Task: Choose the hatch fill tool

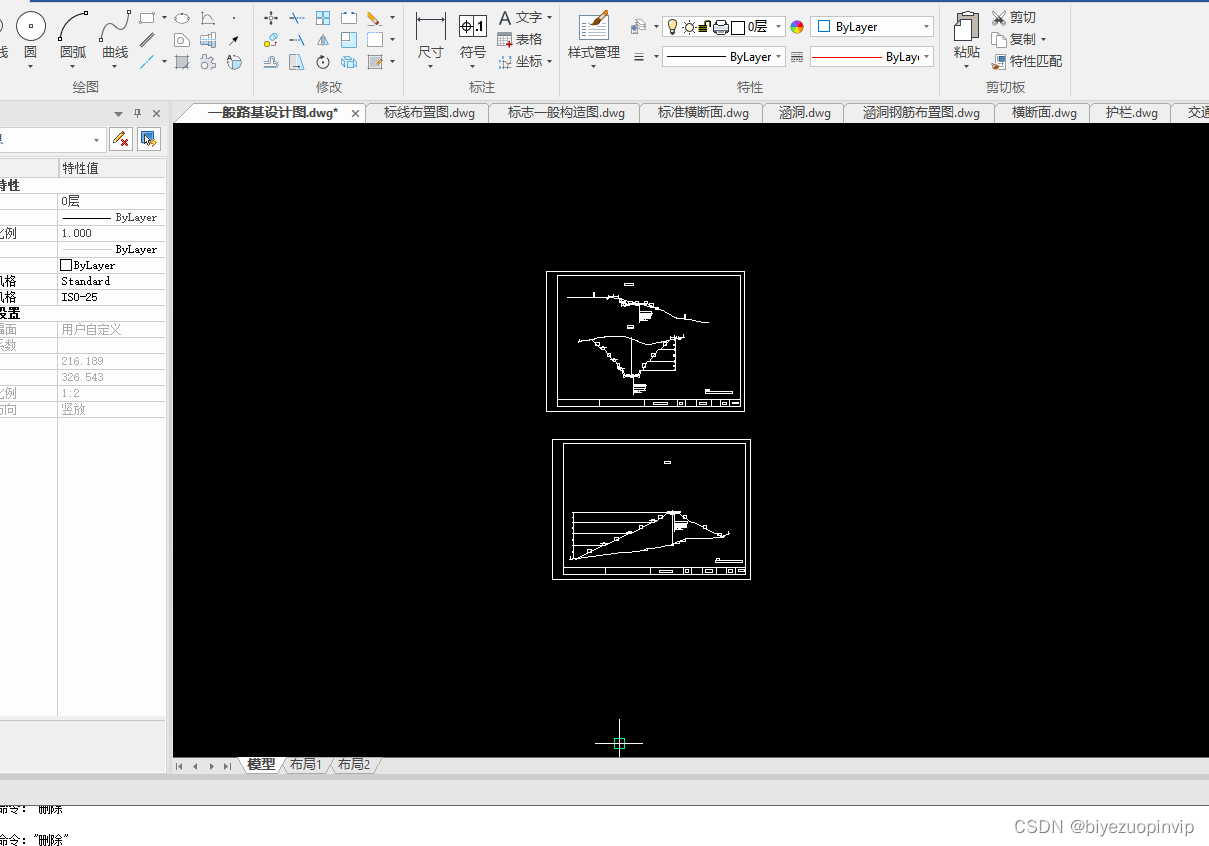Action: [182, 62]
